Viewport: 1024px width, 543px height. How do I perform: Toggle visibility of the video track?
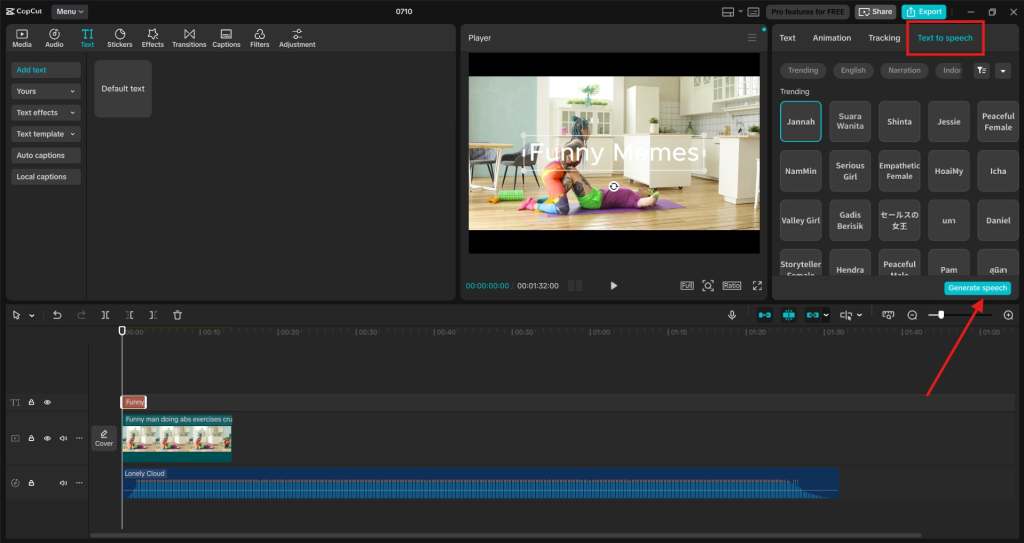[x=47, y=438]
